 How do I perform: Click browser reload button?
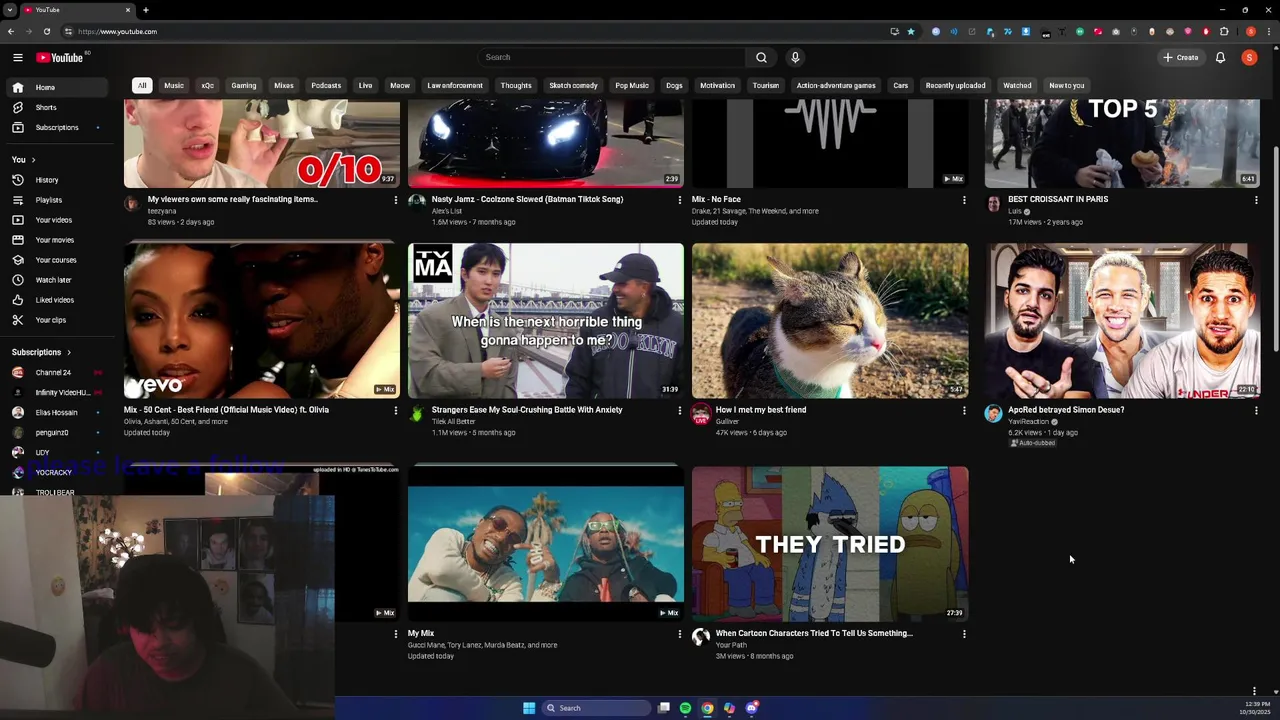[46, 31]
